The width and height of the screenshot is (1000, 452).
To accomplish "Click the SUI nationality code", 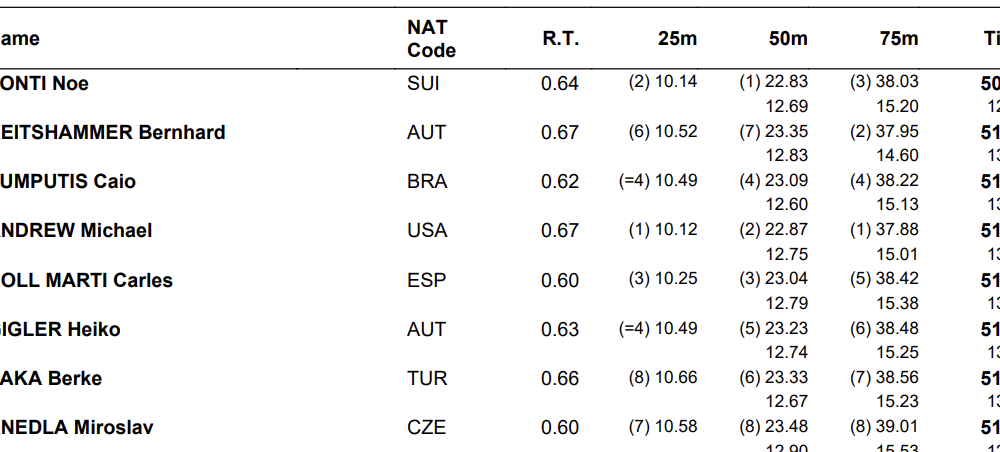I will point(423,83).
